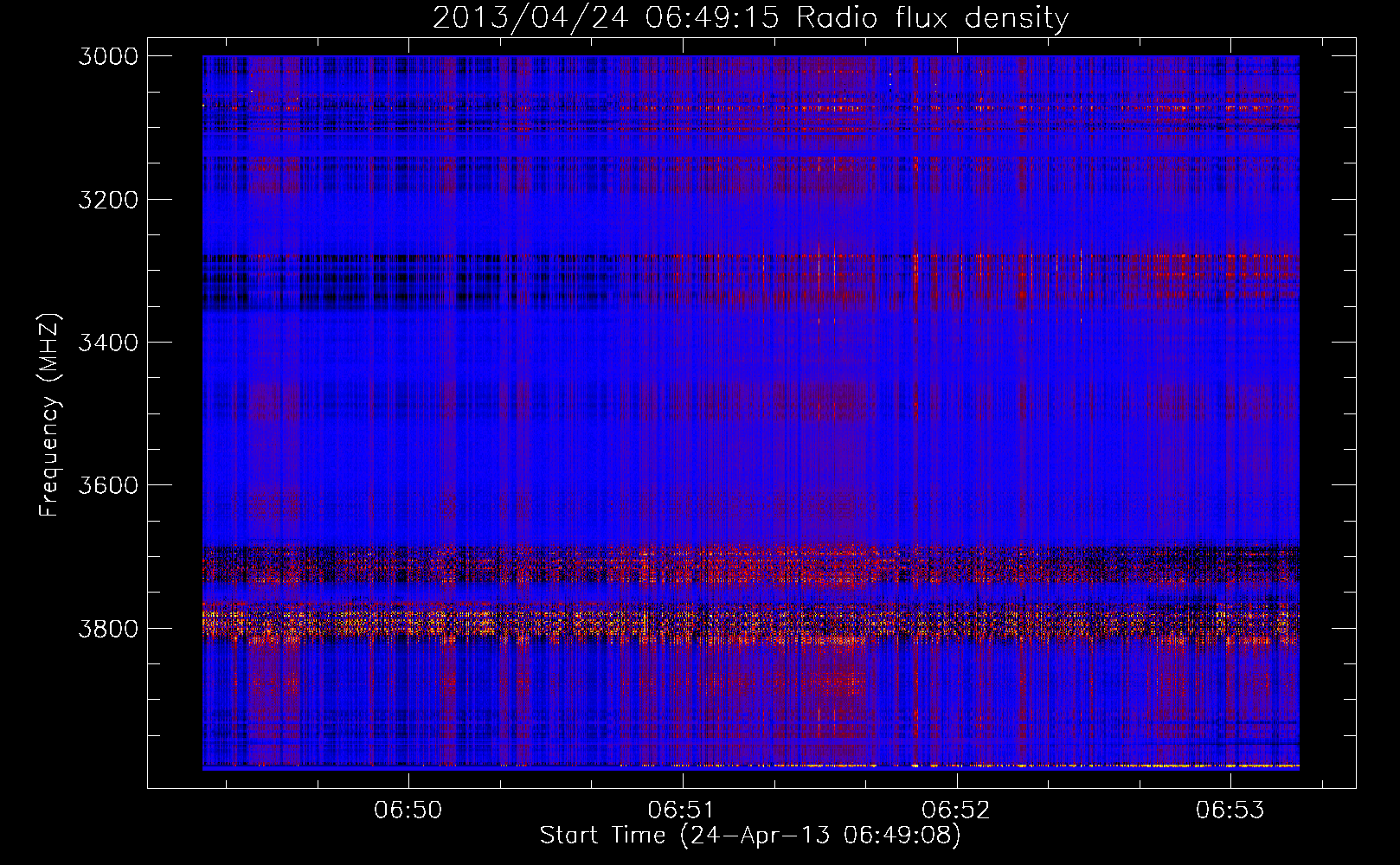The width and height of the screenshot is (1400, 865).
Task: Click the 06:51 time axis label
Action: [682, 810]
